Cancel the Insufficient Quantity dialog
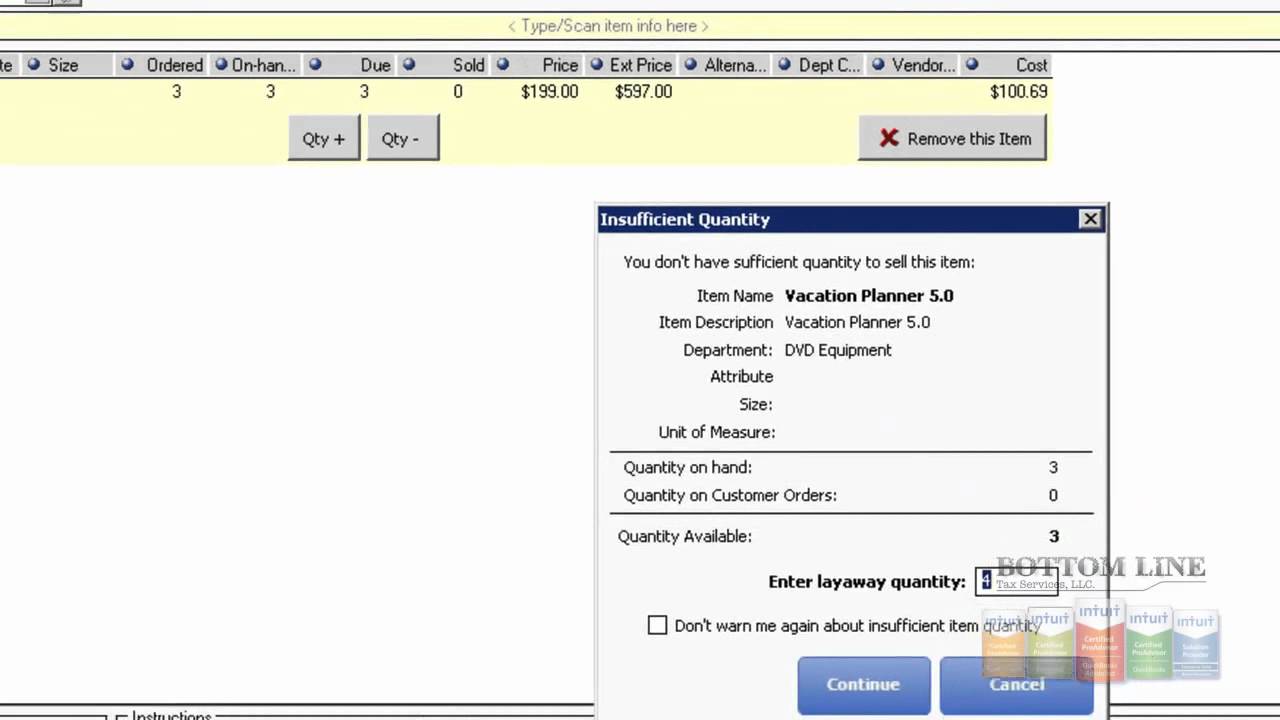 (1016, 684)
